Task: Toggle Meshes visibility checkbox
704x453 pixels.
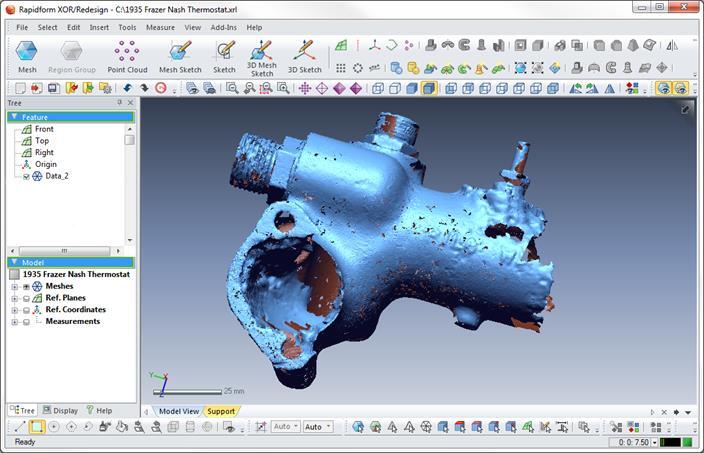Action: tap(26, 286)
